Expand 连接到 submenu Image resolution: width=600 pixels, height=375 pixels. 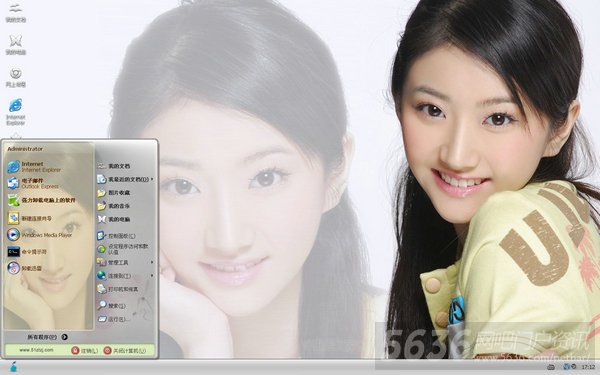[125, 276]
